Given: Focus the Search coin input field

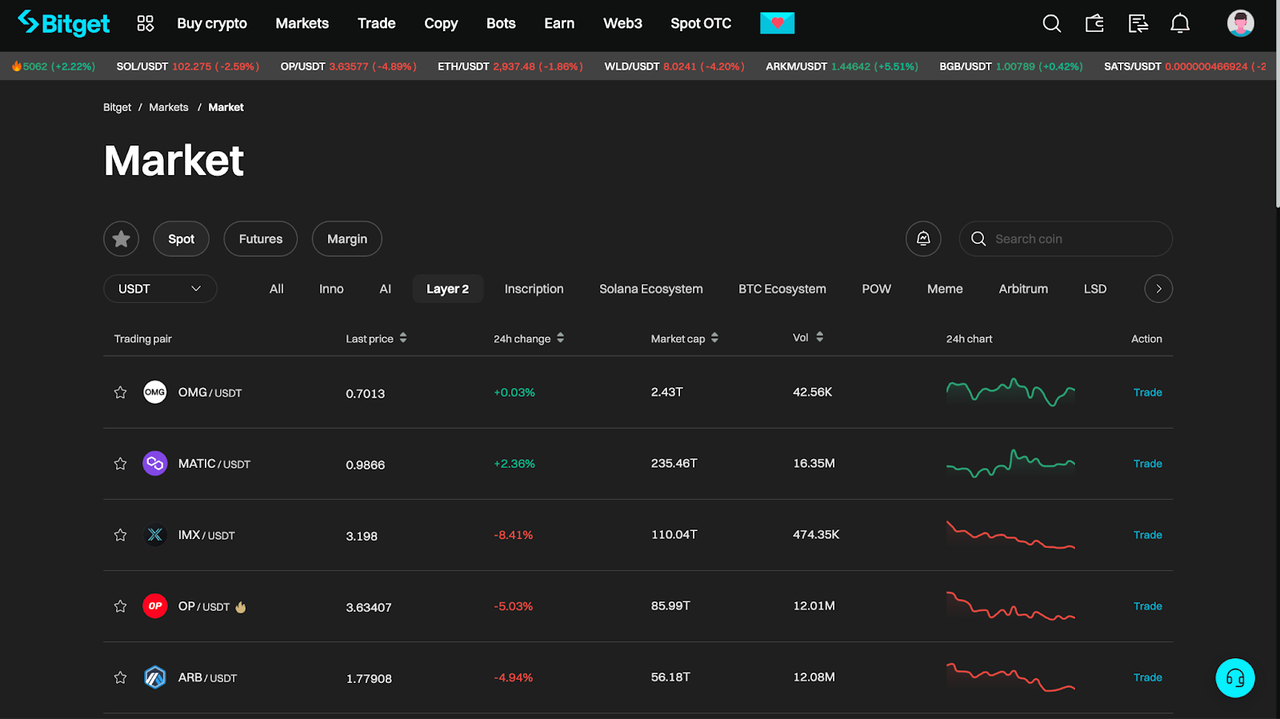Looking at the screenshot, I should click(1066, 239).
